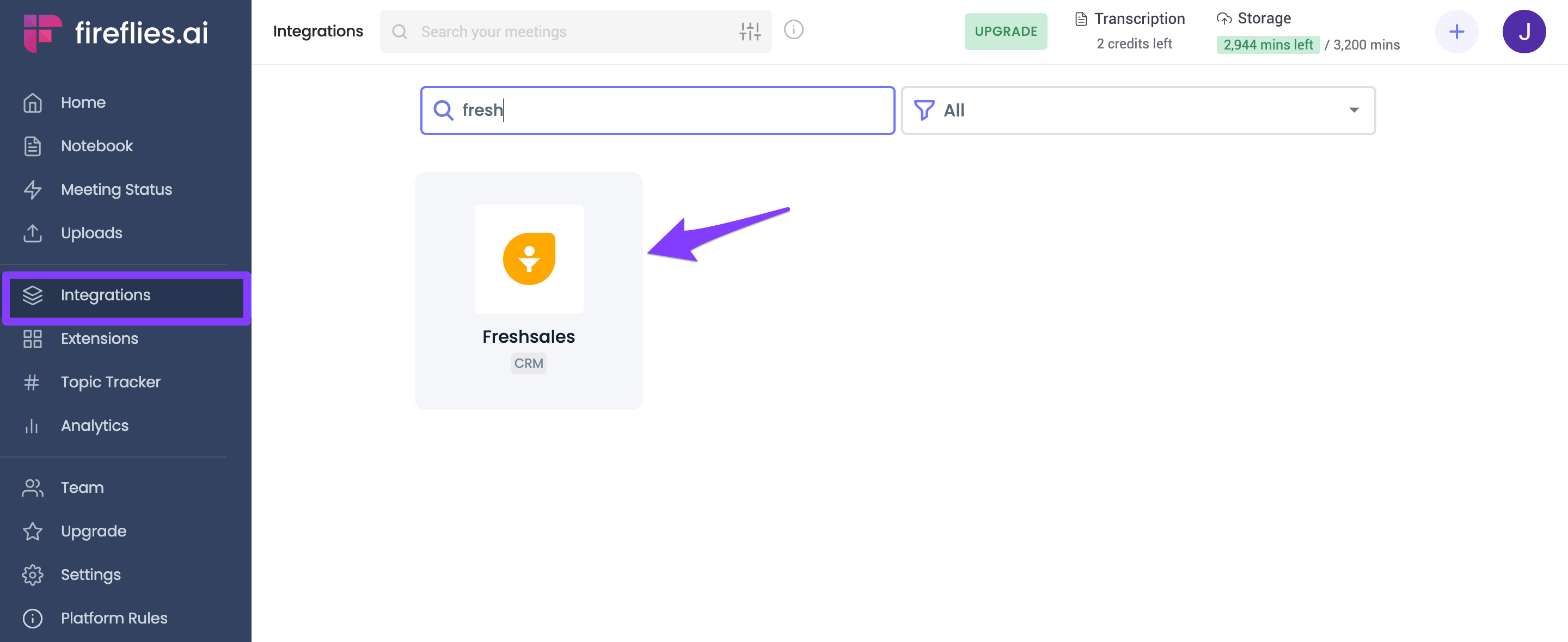Click the info circle icon
The image size is (1568, 642).
(x=793, y=30)
